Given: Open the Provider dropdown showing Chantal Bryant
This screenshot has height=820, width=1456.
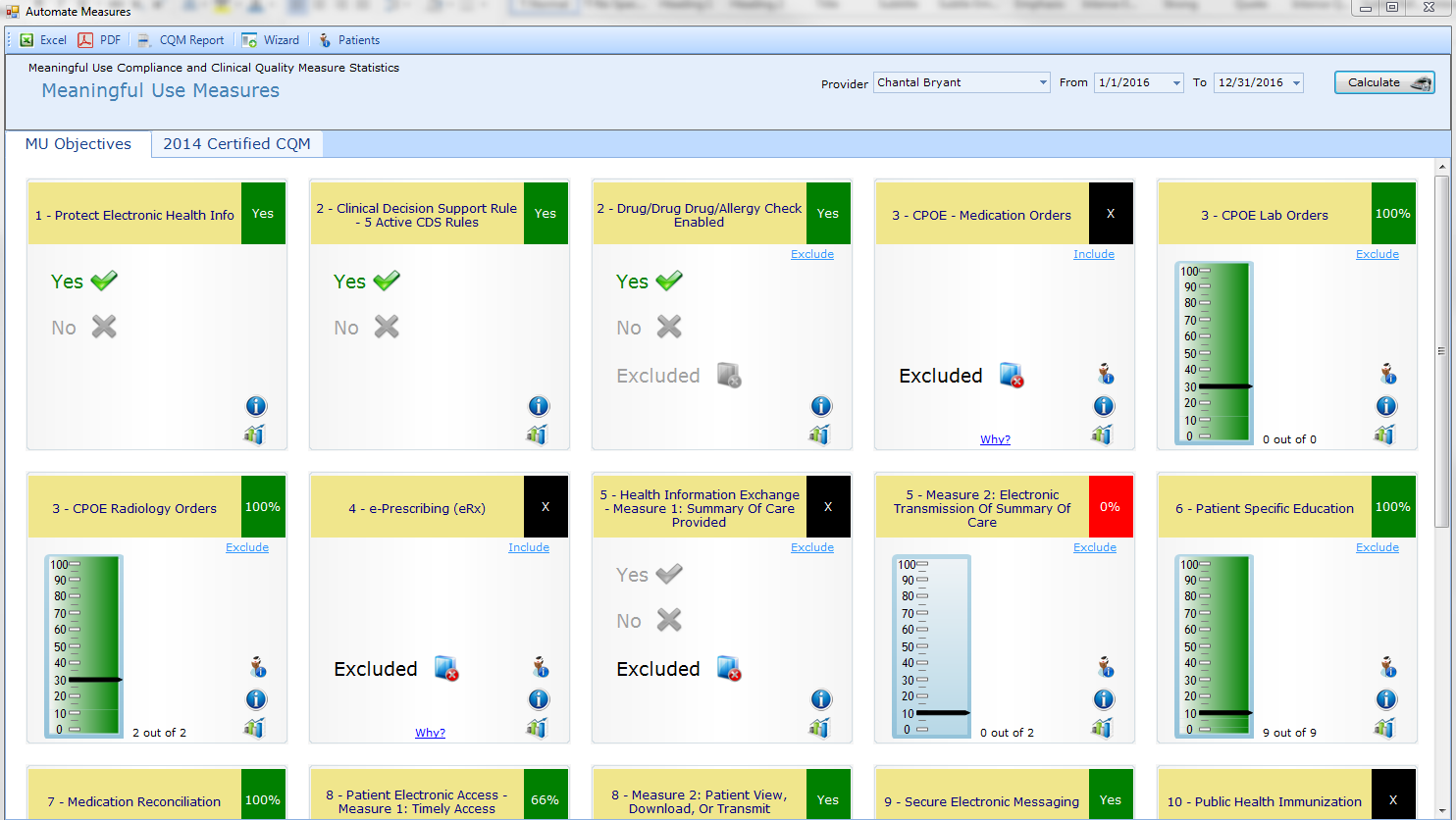Looking at the screenshot, I should [x=1043, y=83].
